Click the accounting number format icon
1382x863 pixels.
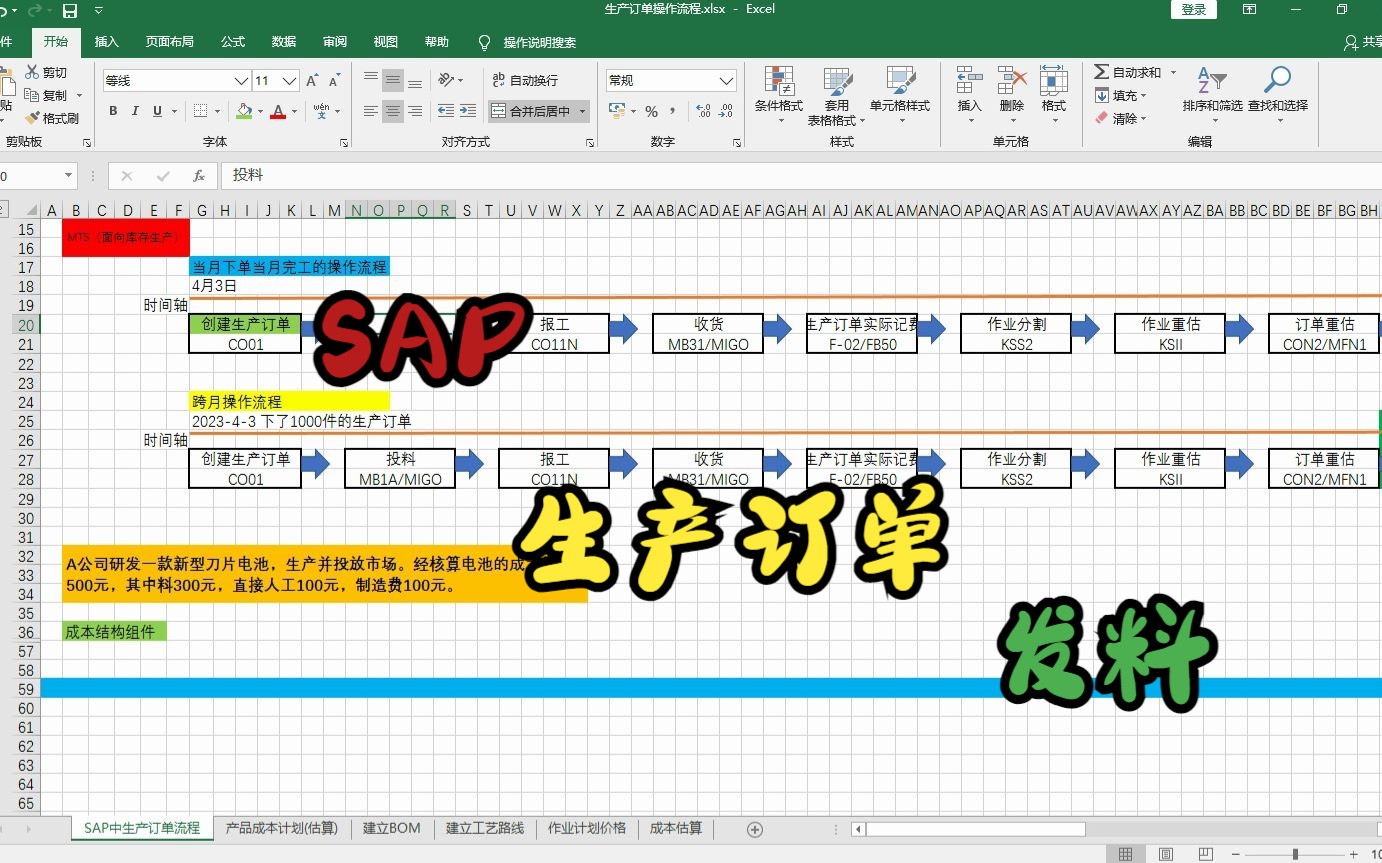point(616,111)
